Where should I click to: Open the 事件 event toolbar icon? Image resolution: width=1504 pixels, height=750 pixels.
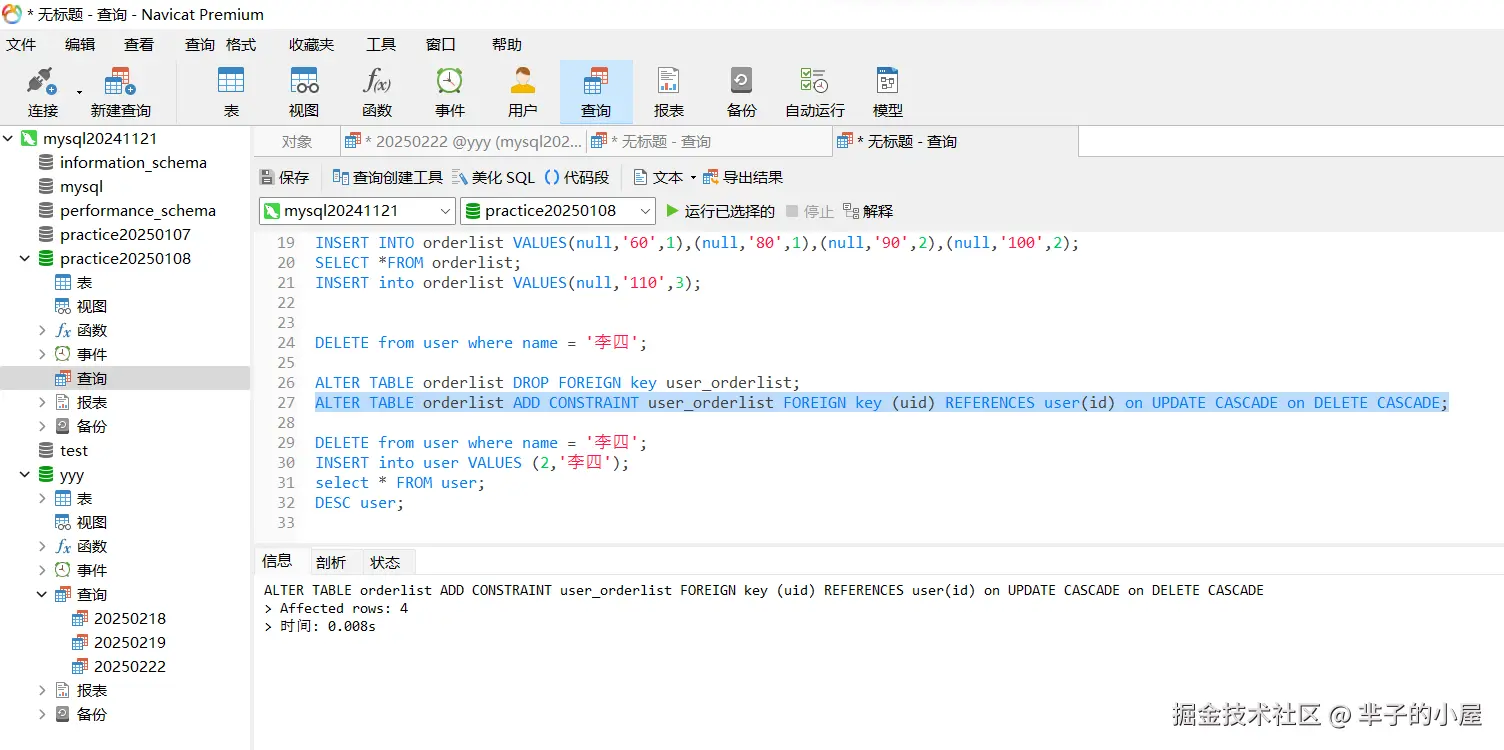450,92
